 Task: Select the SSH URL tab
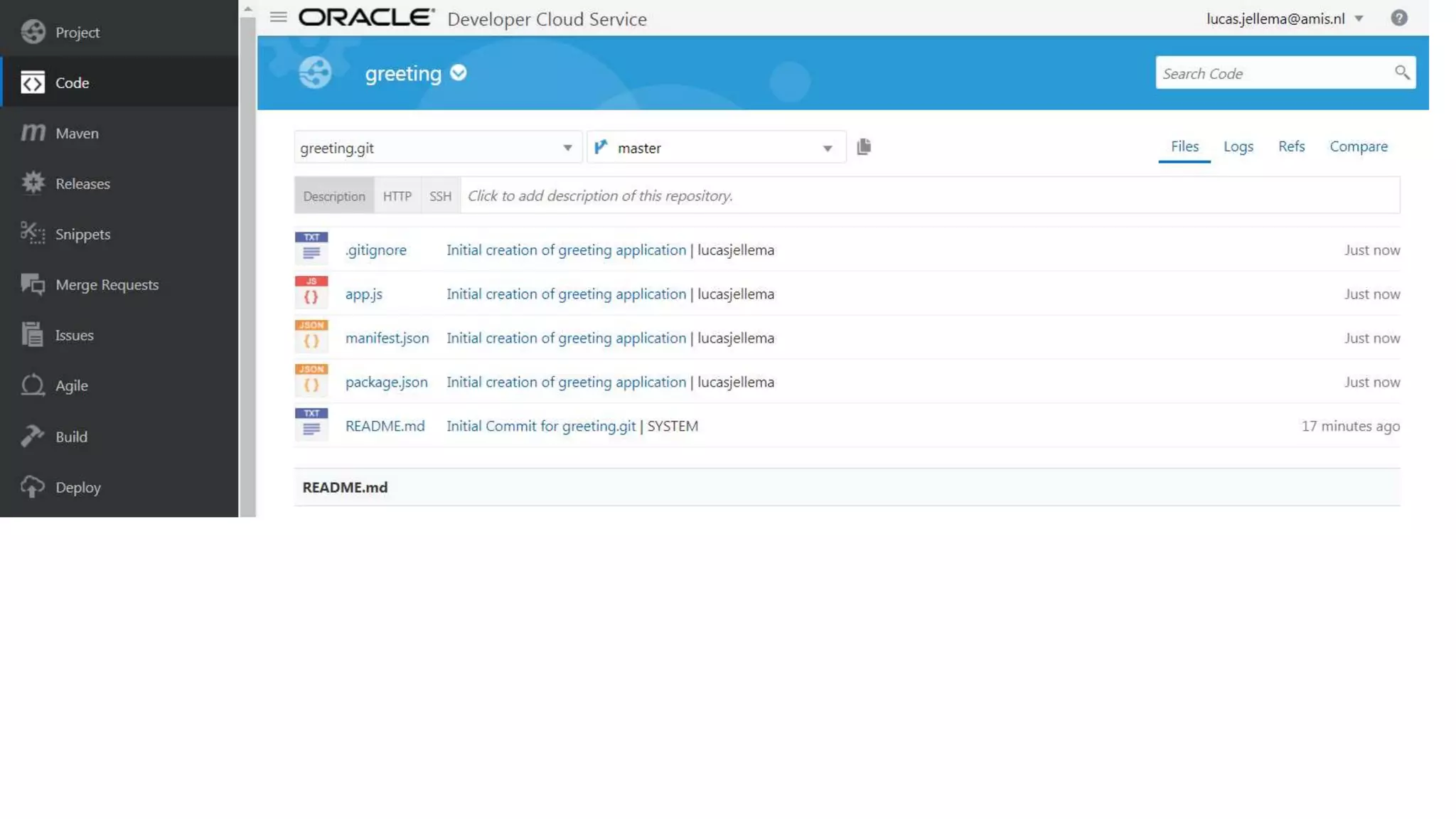click(x=440, y=196)
